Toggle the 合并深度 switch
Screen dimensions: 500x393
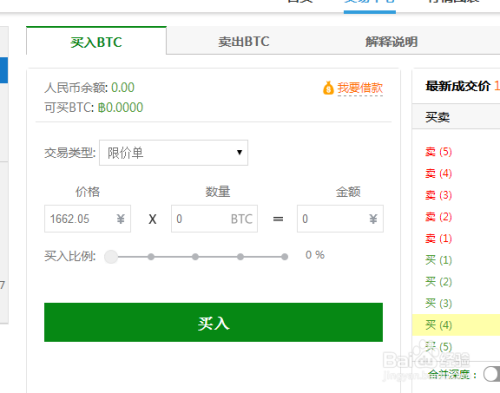(x=493, y=374)
